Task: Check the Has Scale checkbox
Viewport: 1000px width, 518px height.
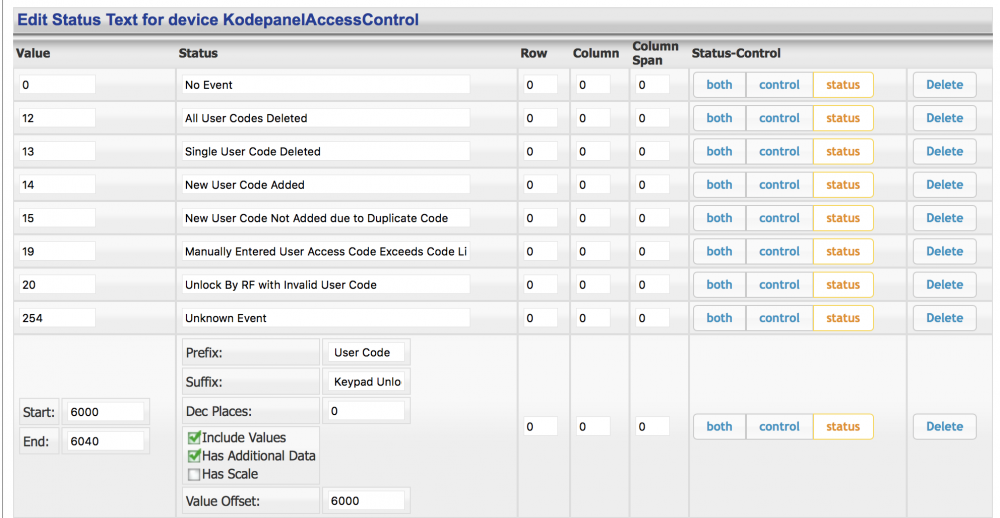Action: tap(194, 474)
